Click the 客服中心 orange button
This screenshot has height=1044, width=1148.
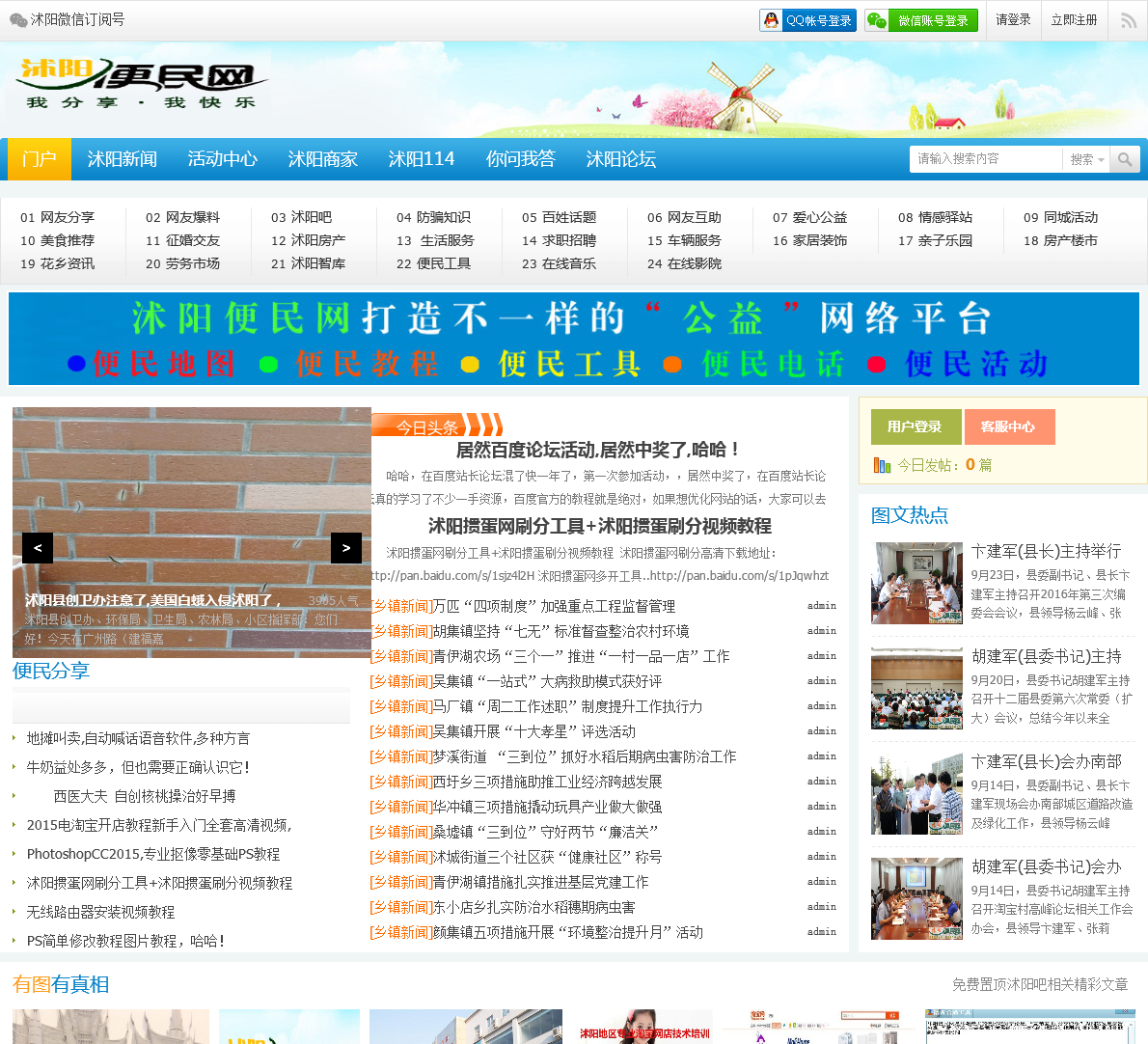pos(1009,426)
